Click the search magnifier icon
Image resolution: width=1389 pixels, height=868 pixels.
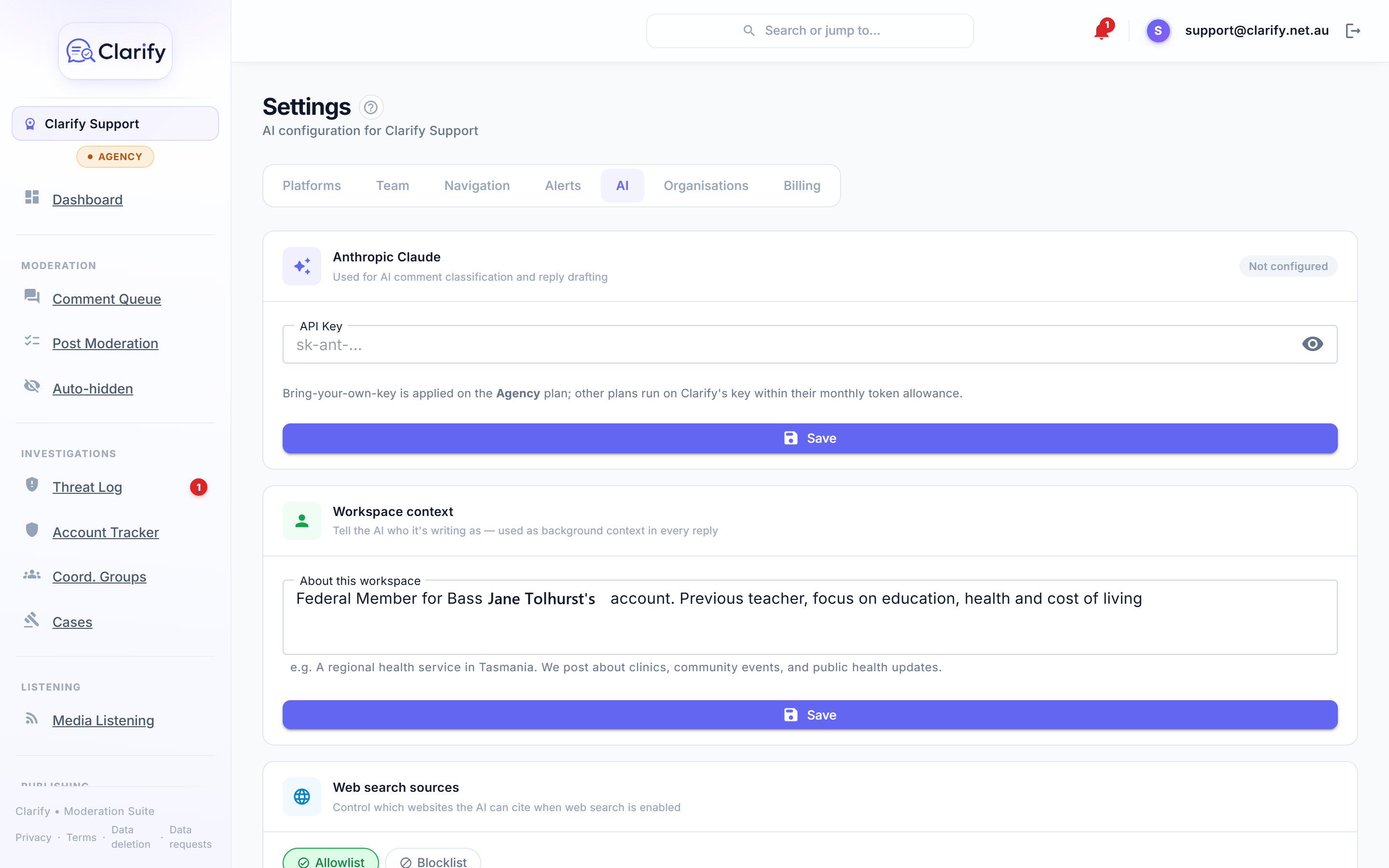pyautogui.click(x=749, y=30)
